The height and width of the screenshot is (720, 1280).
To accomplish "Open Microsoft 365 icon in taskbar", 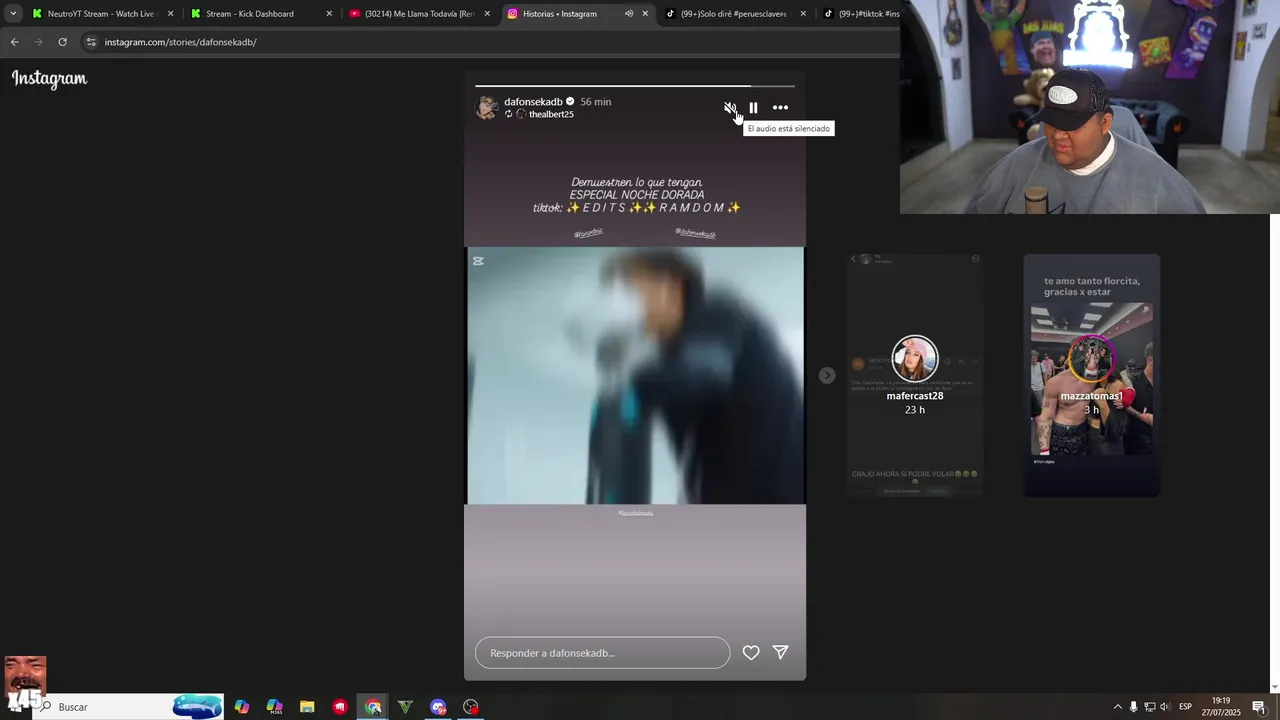I will 274,707.
